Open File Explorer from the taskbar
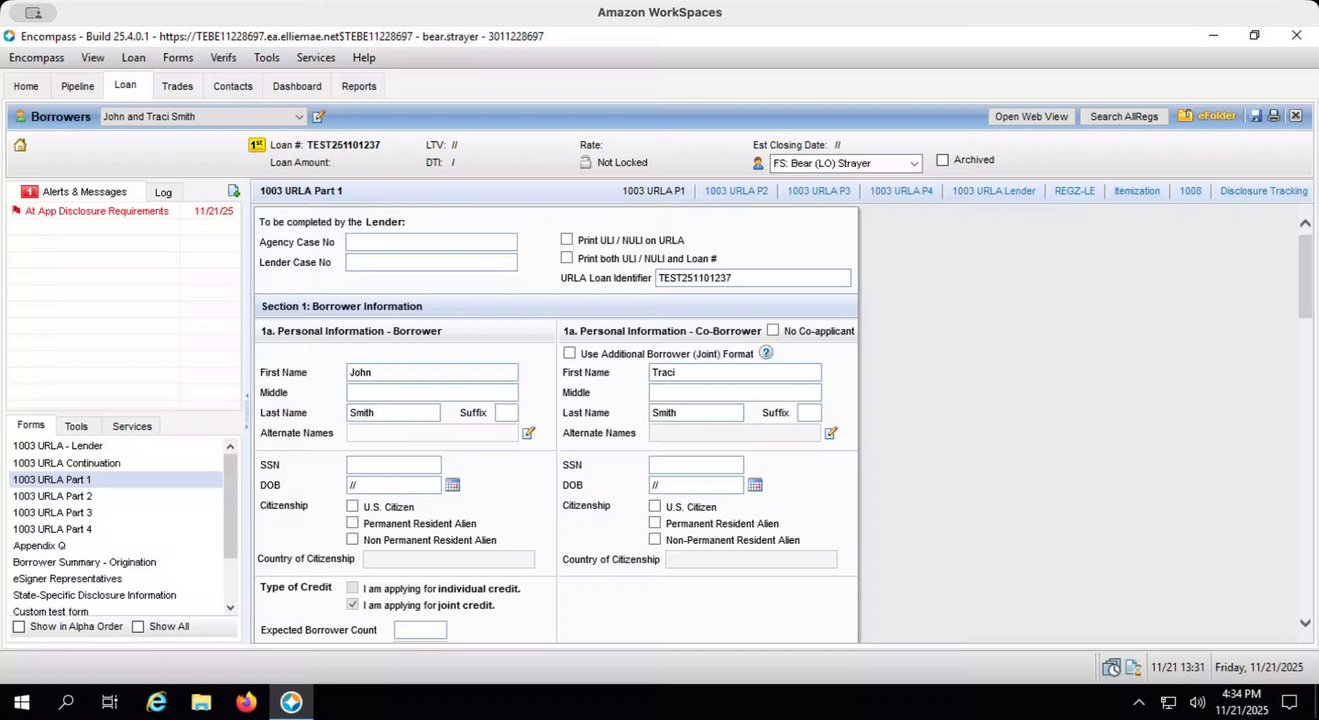This screenshot has height=720, width=1319. pyautogui.click(x=201, y=702)
